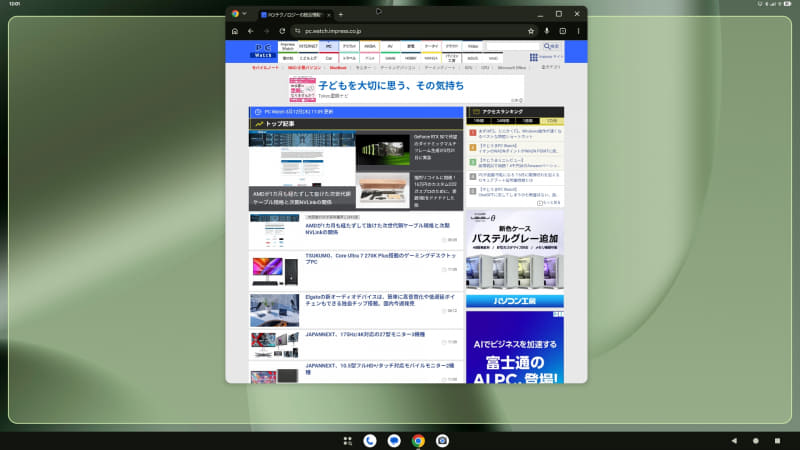Select the GAME site tab
Viewport: 800px width, 450px height.
[390, 58]
